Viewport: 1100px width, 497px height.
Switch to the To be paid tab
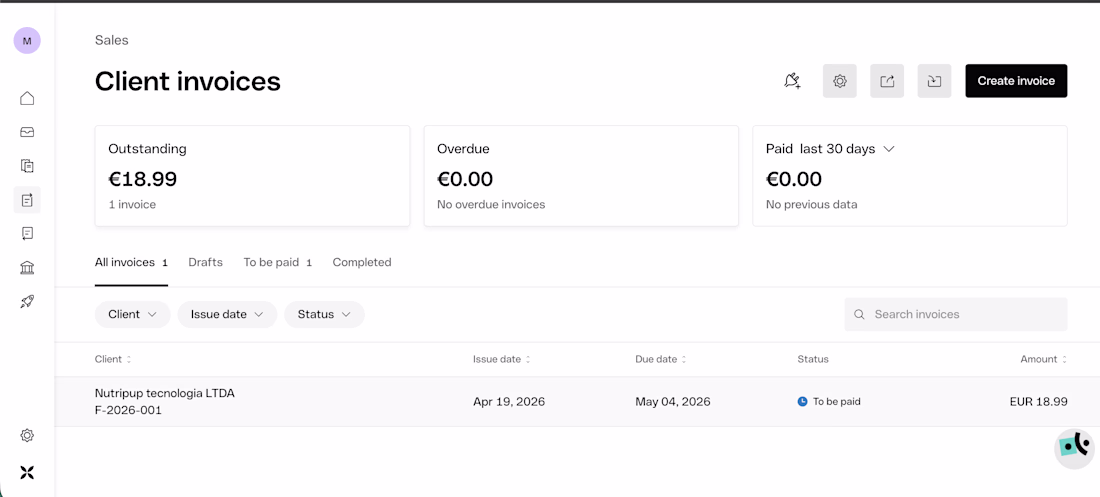[271, 262]
